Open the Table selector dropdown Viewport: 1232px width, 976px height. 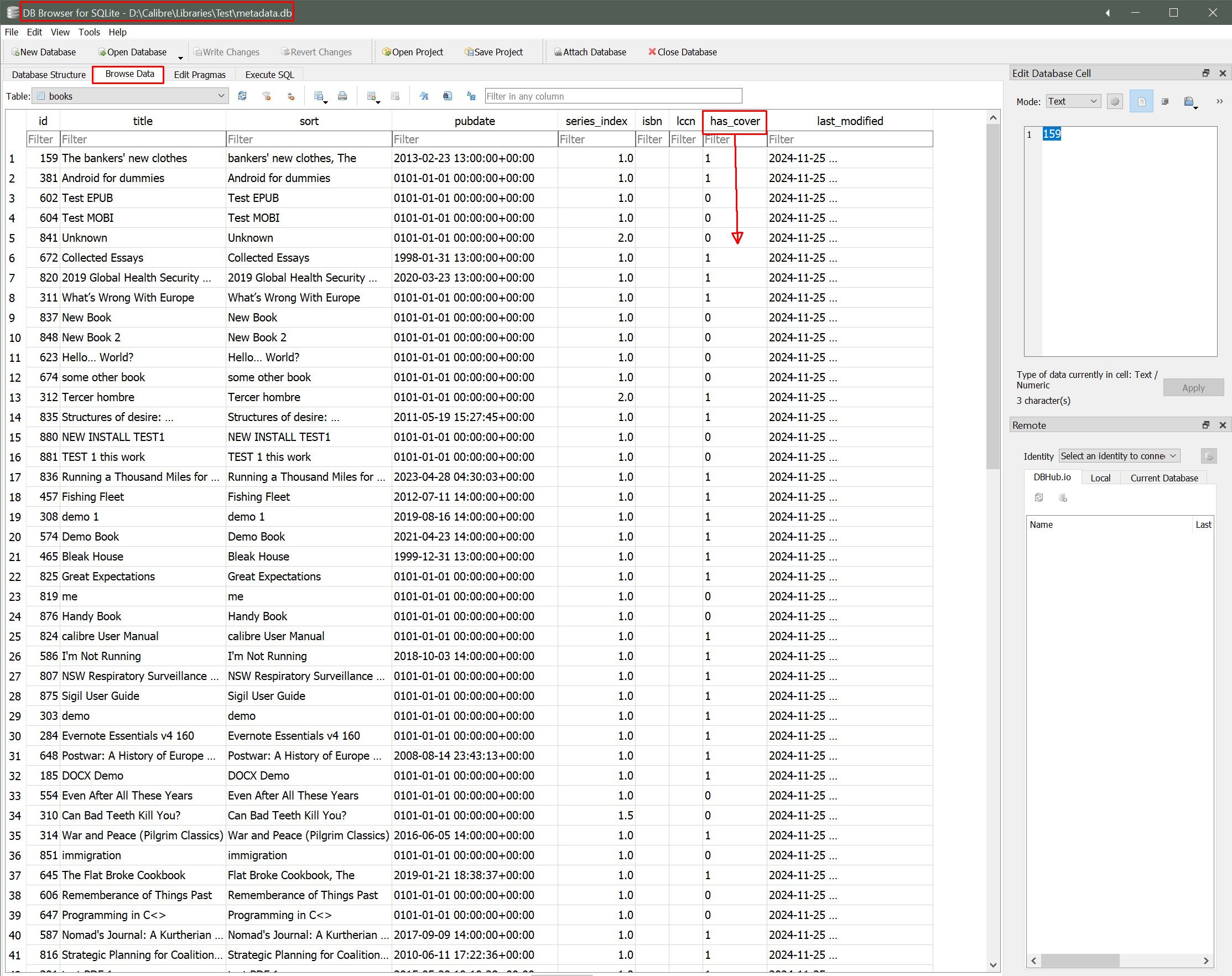(131, 96)
